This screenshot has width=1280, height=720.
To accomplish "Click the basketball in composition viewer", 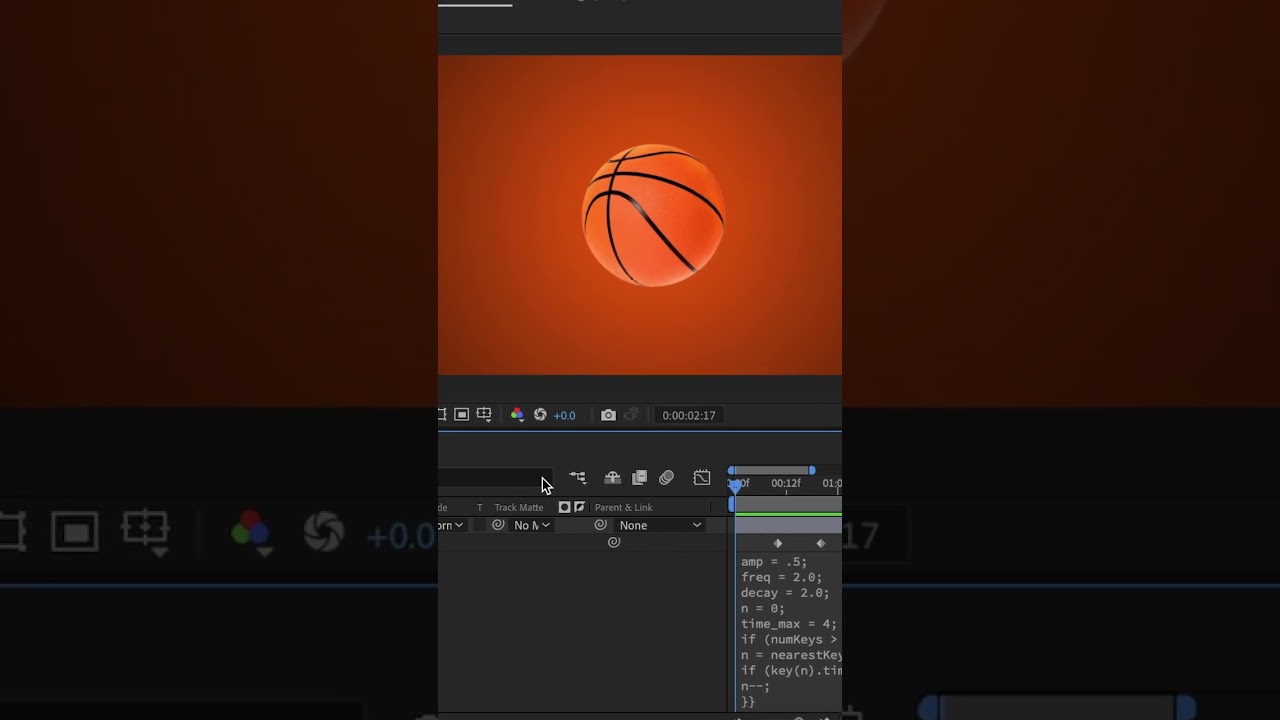I will (x=654, y=215).
